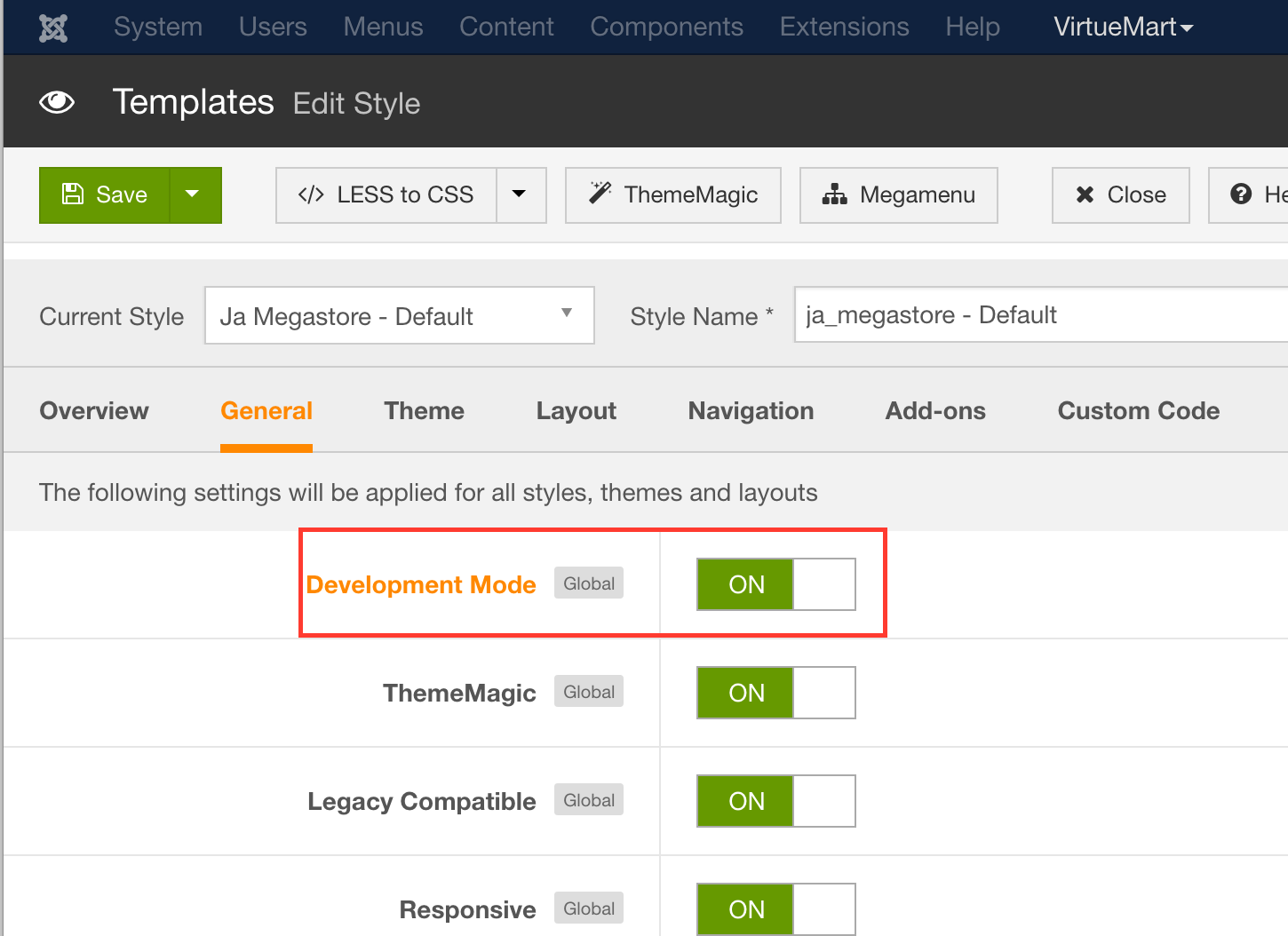Launch ThemeMagic
This screenshot has width=1288, height=936.
pyautogui.click(x=673, y=194)
